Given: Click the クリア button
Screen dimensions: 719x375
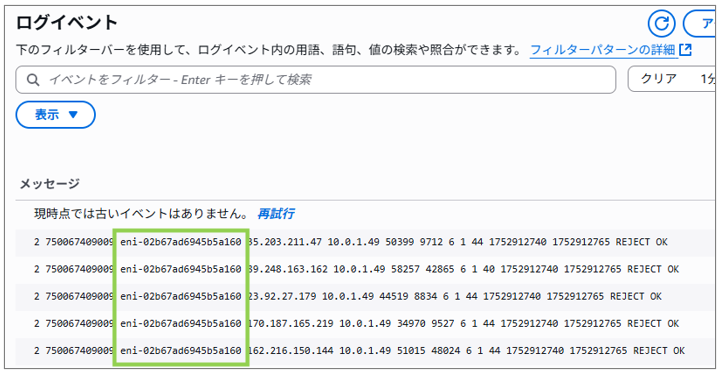Looking at the screenshot, I should click(659, 79).
